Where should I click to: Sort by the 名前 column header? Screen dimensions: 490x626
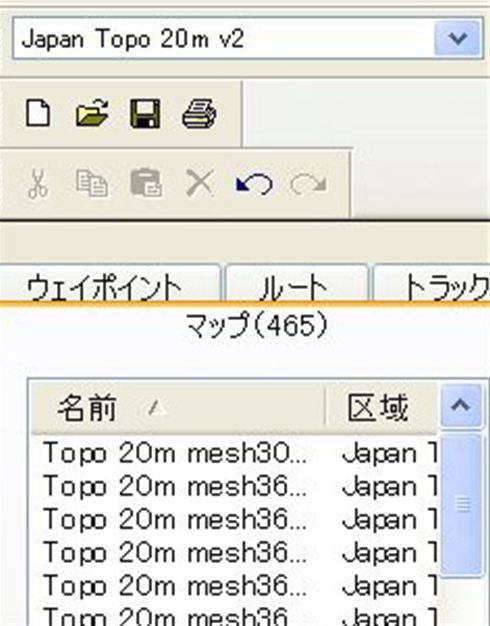coord(178,407)
